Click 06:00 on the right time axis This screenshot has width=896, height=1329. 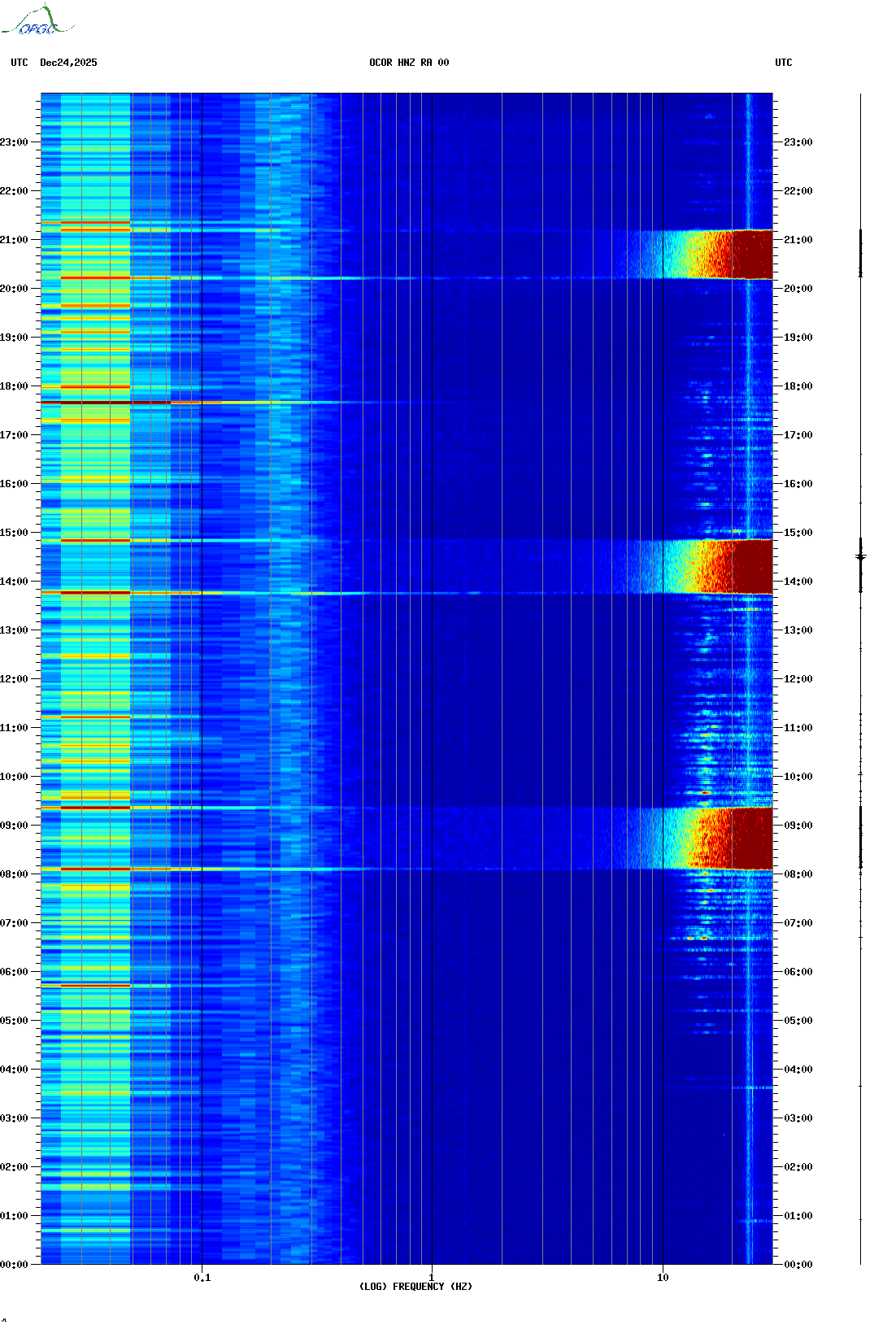[798, 972]
